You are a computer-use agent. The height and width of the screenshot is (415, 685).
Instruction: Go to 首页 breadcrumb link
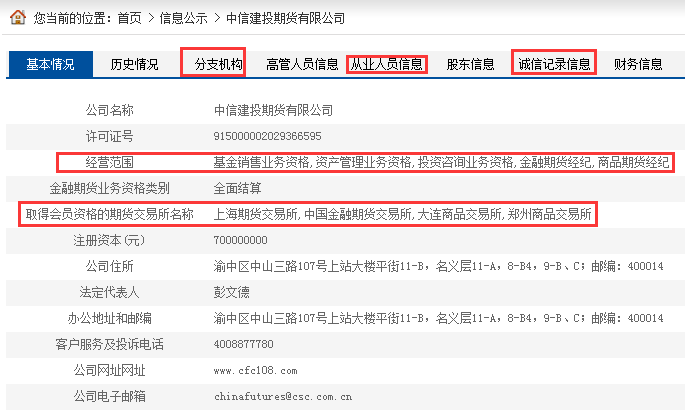click(x=129, y=18)
